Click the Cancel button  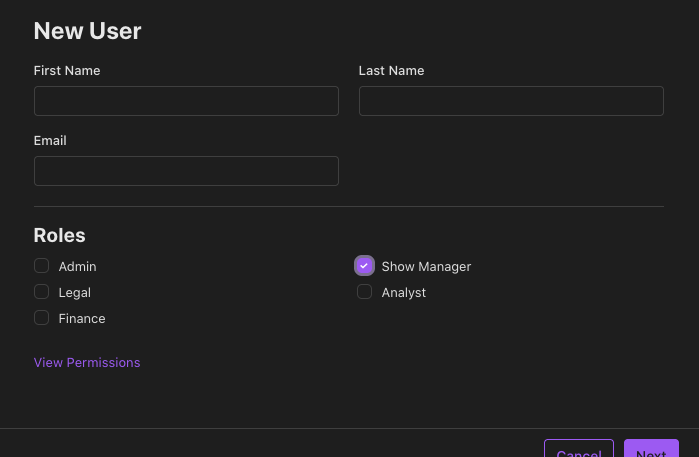pyautogui.click(x=579, y=449)
